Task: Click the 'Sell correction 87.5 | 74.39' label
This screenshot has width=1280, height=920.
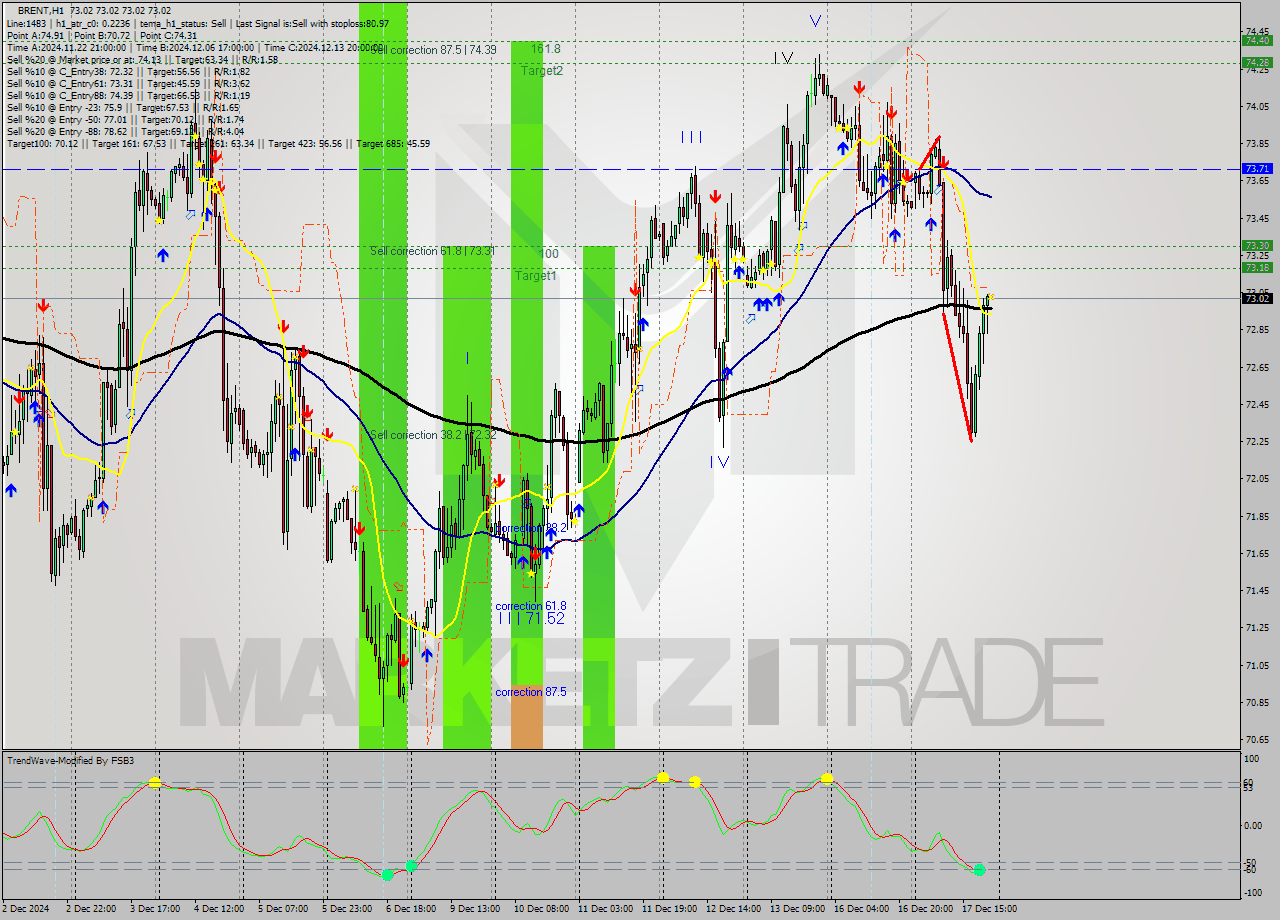Action: click(434, 50)
